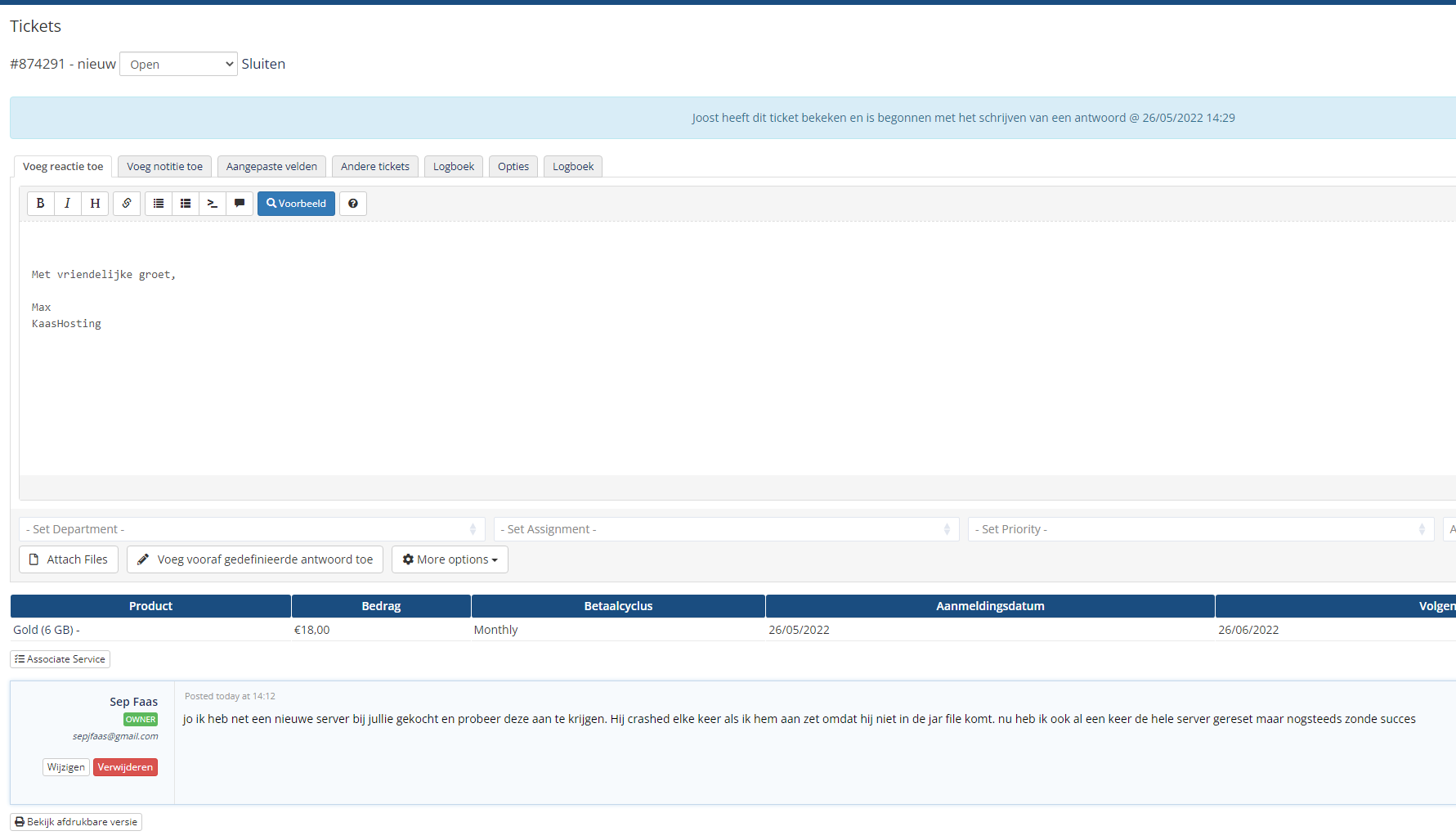Open the Andere tickets tab
The width and height of the screenshot is (1456, 840).
[375, 167]
